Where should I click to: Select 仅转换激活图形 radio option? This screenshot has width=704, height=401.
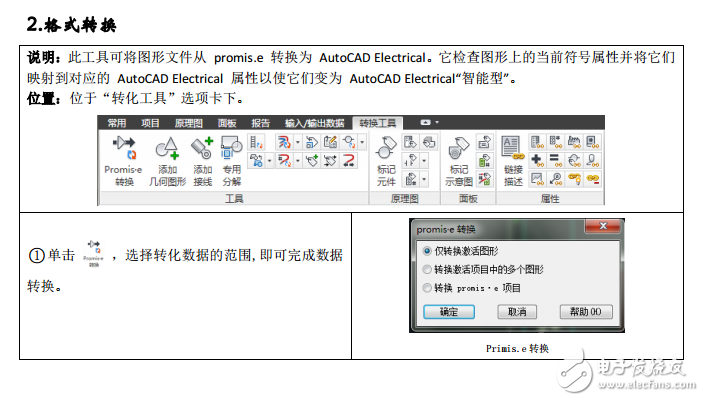429,250
